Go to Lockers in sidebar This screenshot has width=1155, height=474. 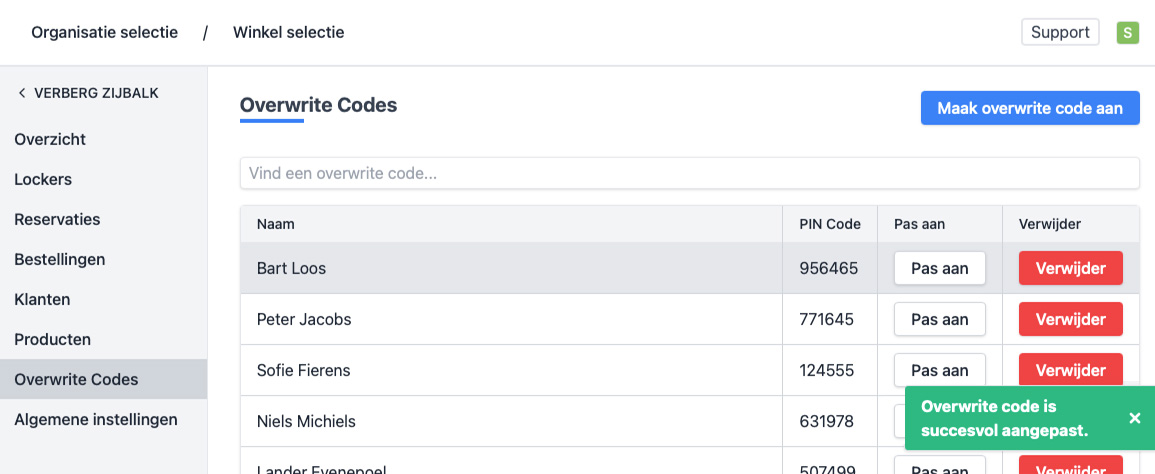tap(43, 179)
